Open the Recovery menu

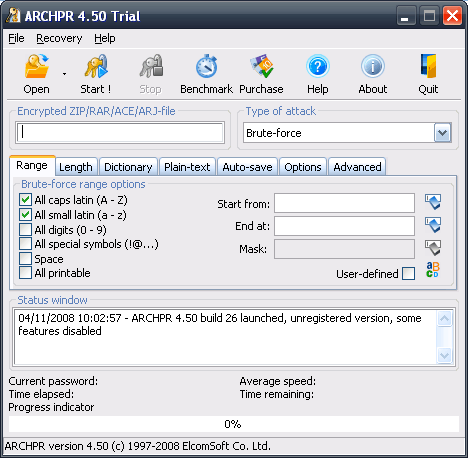[x=59, y=38]
